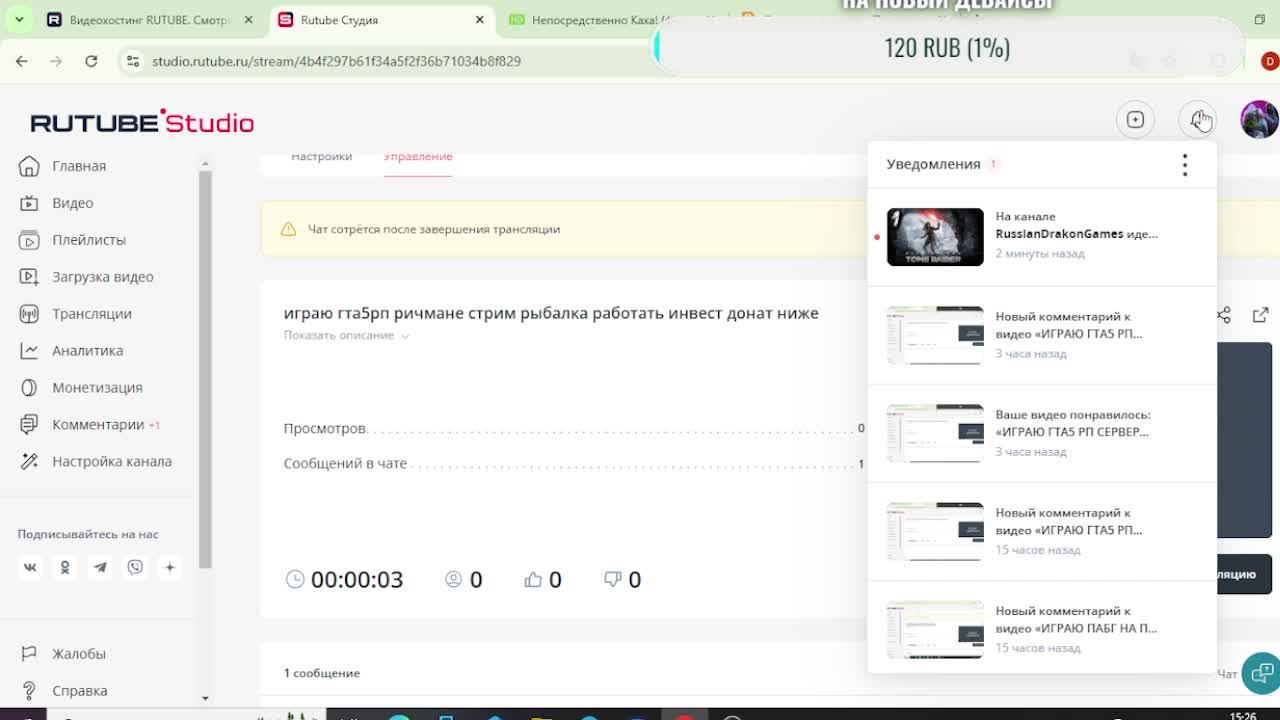This screenshot has height=720, width=1280.
Task: Close the Rutube Студия tab
Action: click(480, 20)
